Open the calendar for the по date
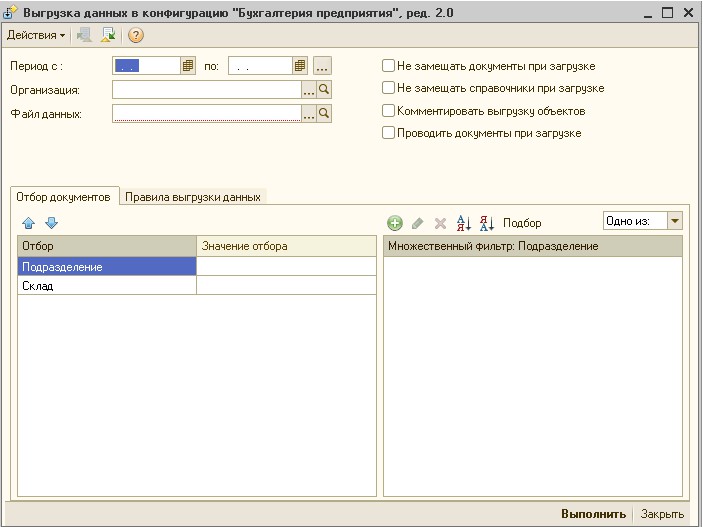The image size is (703, 527). point(300,66)
